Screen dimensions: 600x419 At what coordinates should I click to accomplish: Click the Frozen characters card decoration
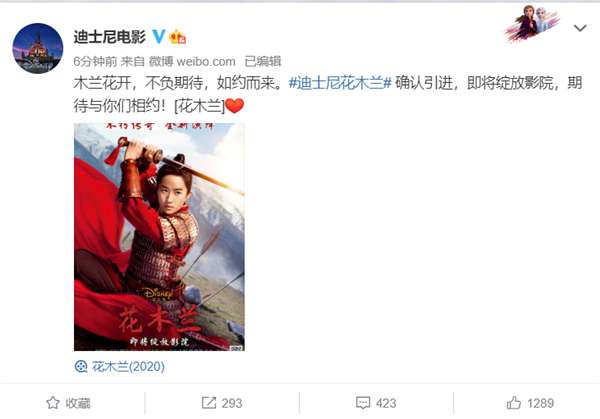[x=531, y=24]
